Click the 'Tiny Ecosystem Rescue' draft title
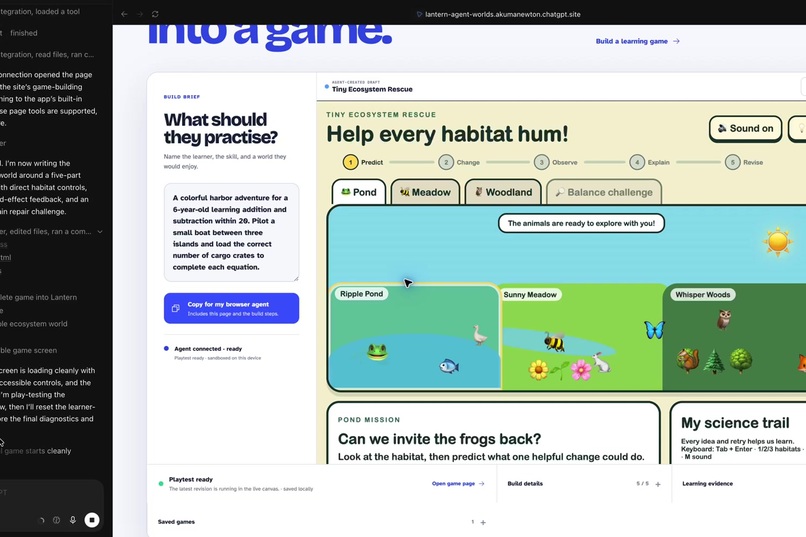This screenshot has width=806, height=537. tap(372, 89)
